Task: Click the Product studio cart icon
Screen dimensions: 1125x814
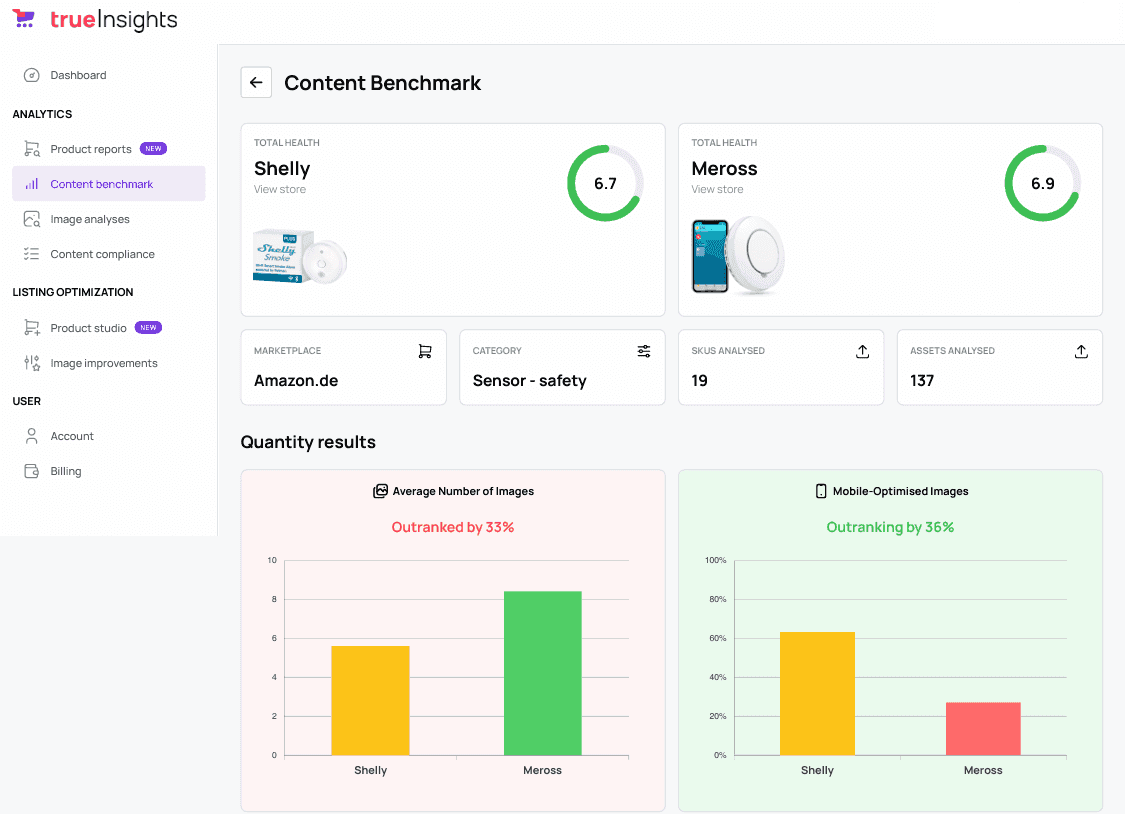Action: coord(32,328)
